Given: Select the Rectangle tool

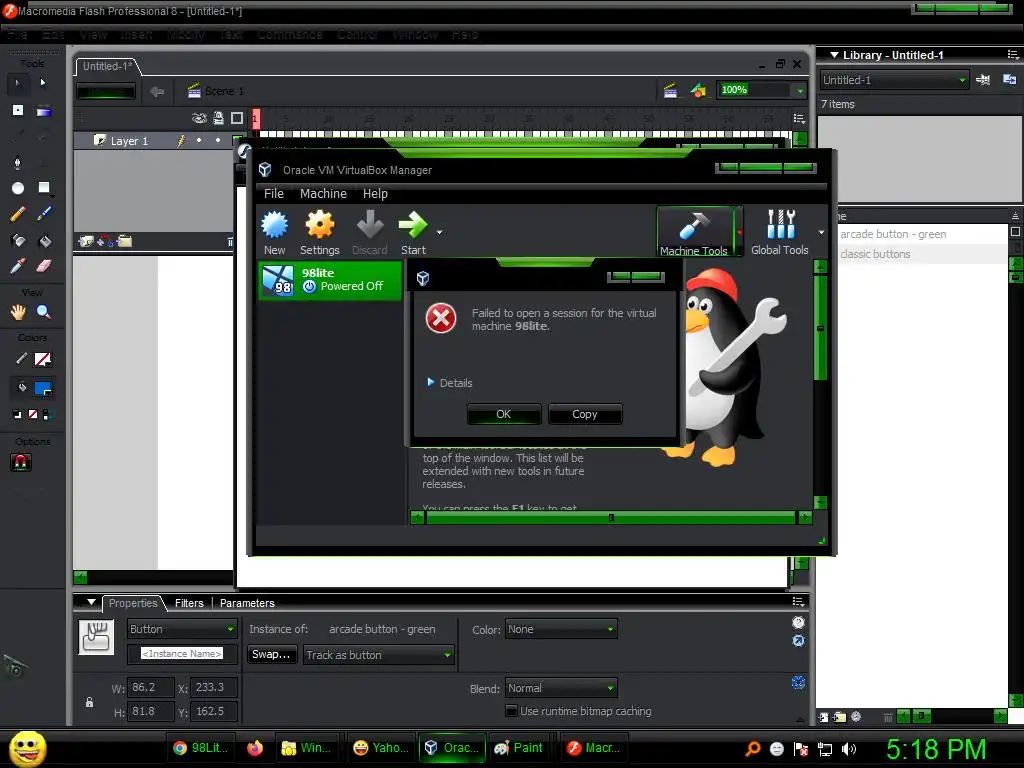Looking at the screenshot, I should pyautogui.click(x=44, y=188).
